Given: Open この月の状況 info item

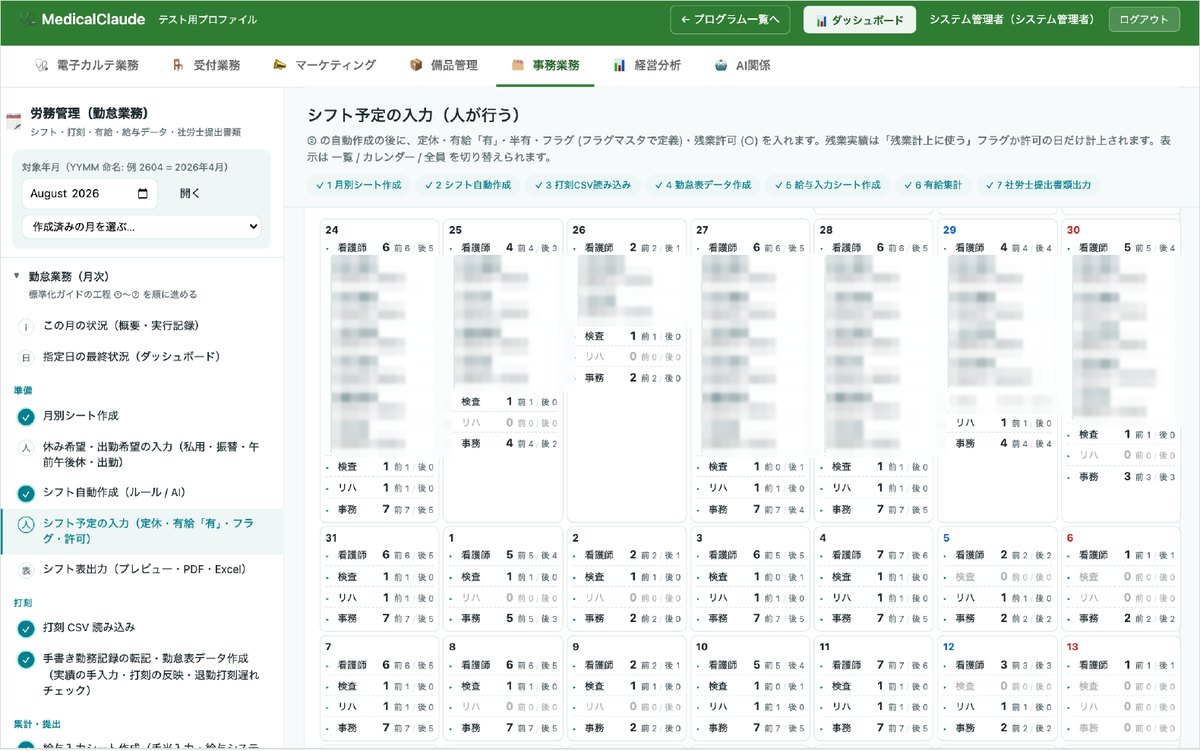Looking at the screenshot, I should pyautogui.click(x=141, y=326).
